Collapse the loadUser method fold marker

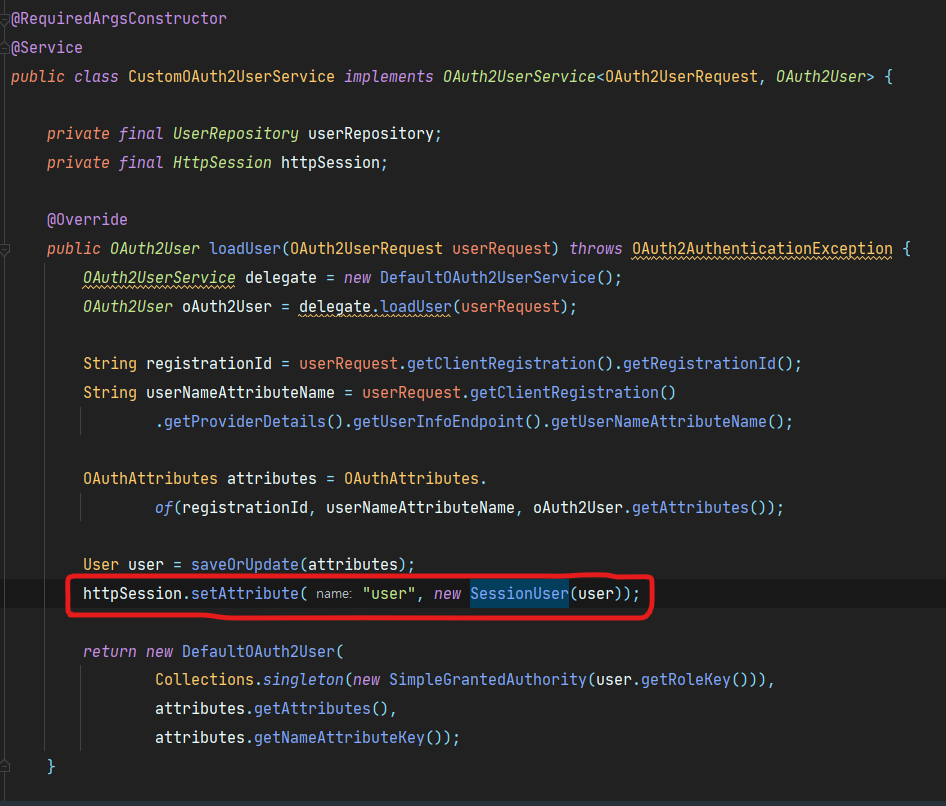pos(5,249)
